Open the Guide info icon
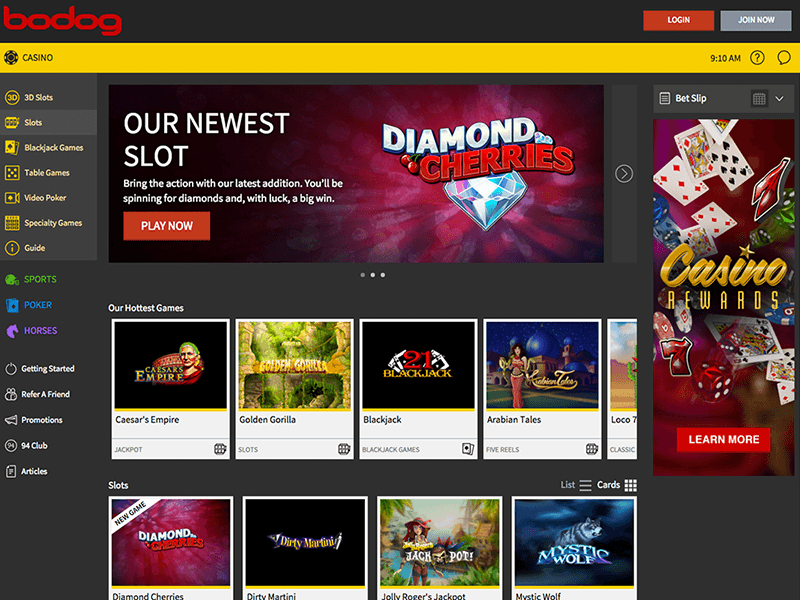The height and width of the screenshot is (600, 800). [x=12, y=248]
